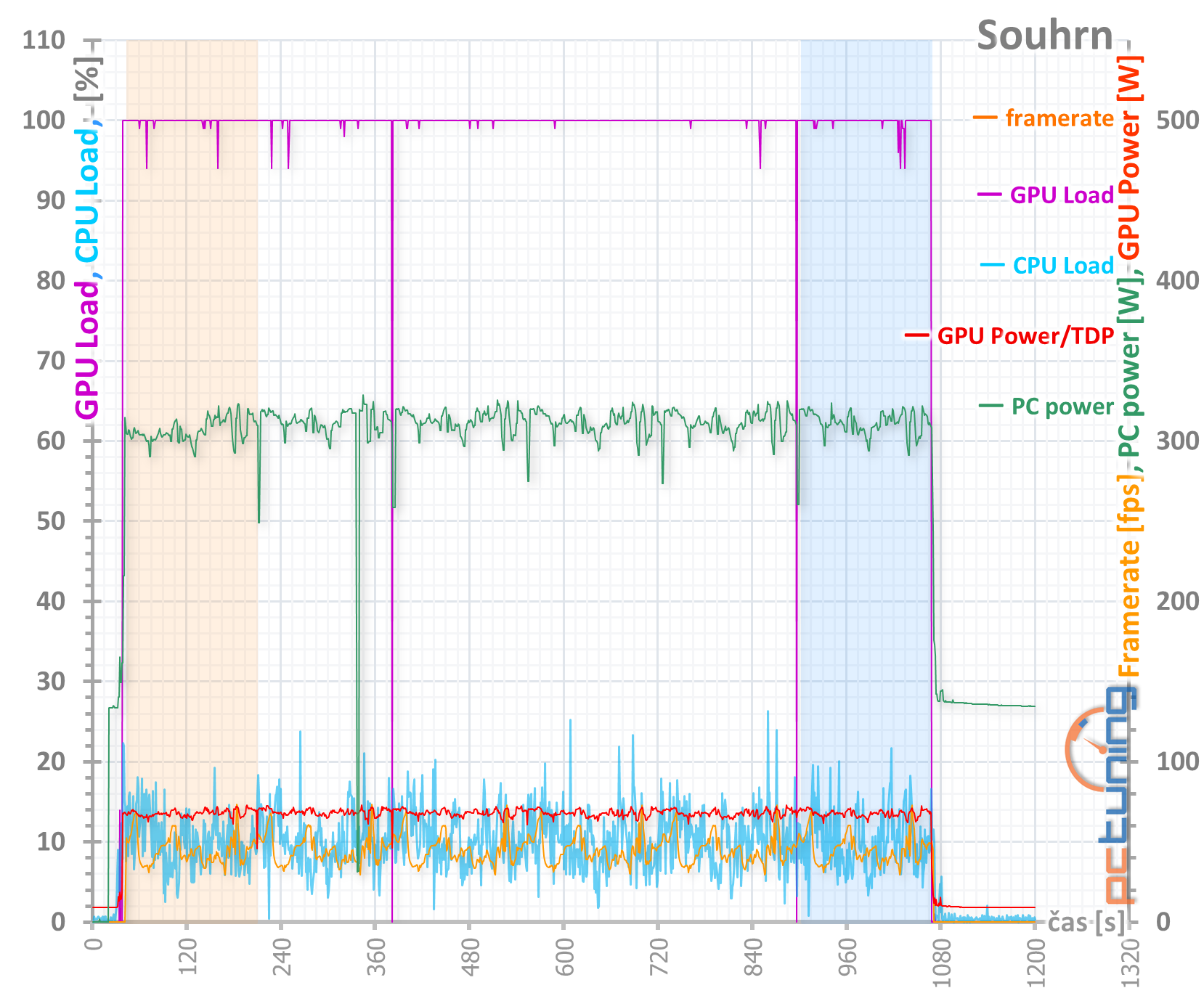Click the 'PC power' legend entry
The height and width of the screenshot is (988, 1204).
1062,406
